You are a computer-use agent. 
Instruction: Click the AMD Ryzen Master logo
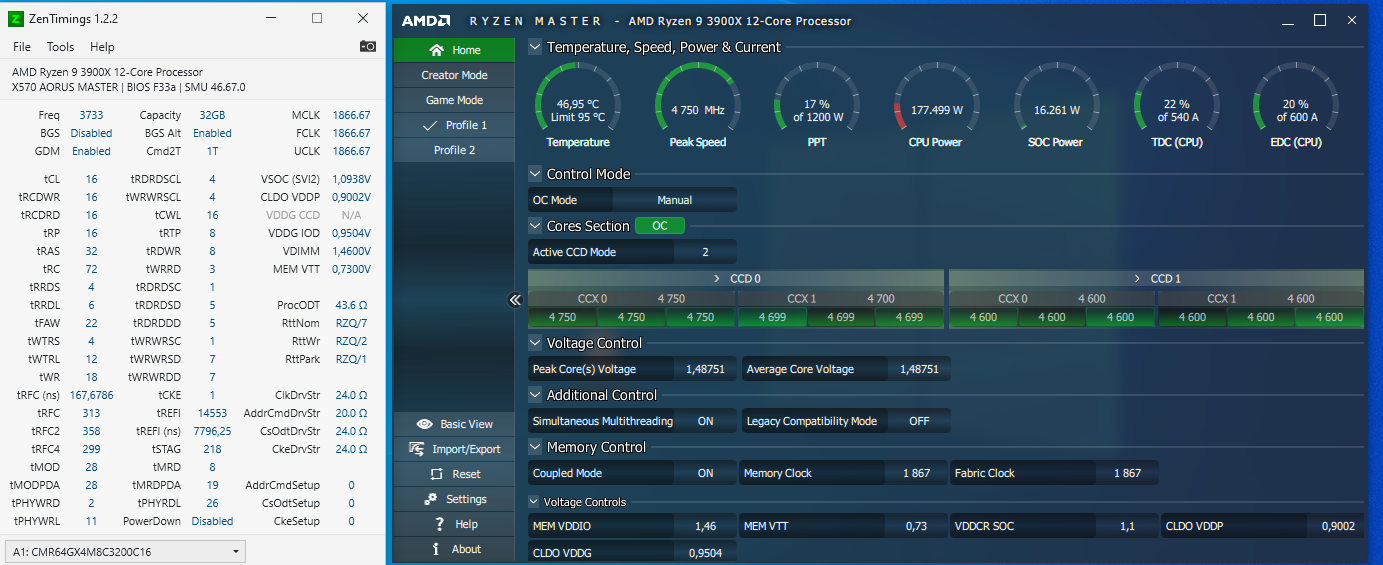(426, 21)
